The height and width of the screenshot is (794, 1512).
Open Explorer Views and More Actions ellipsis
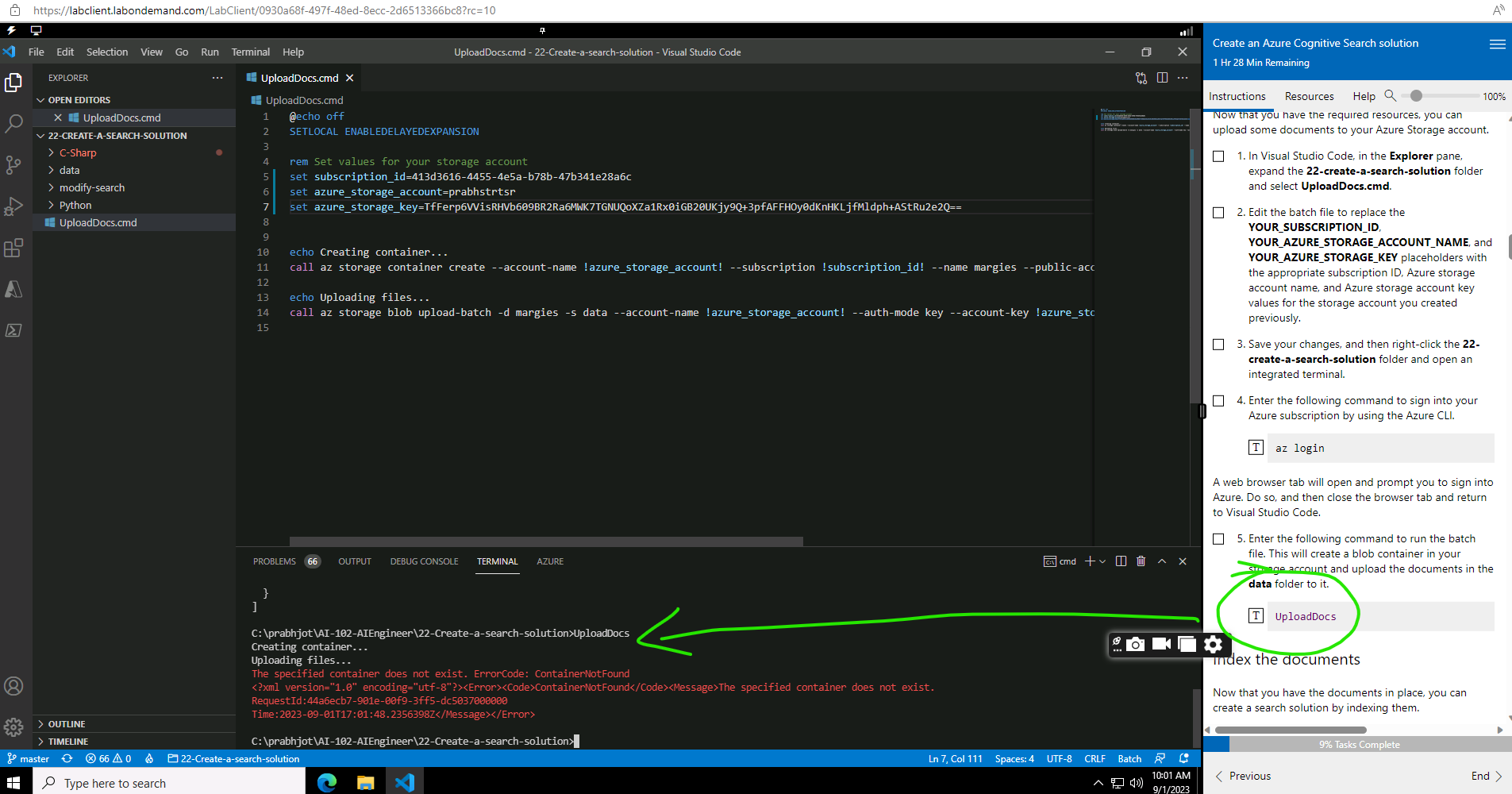(217, 78)
